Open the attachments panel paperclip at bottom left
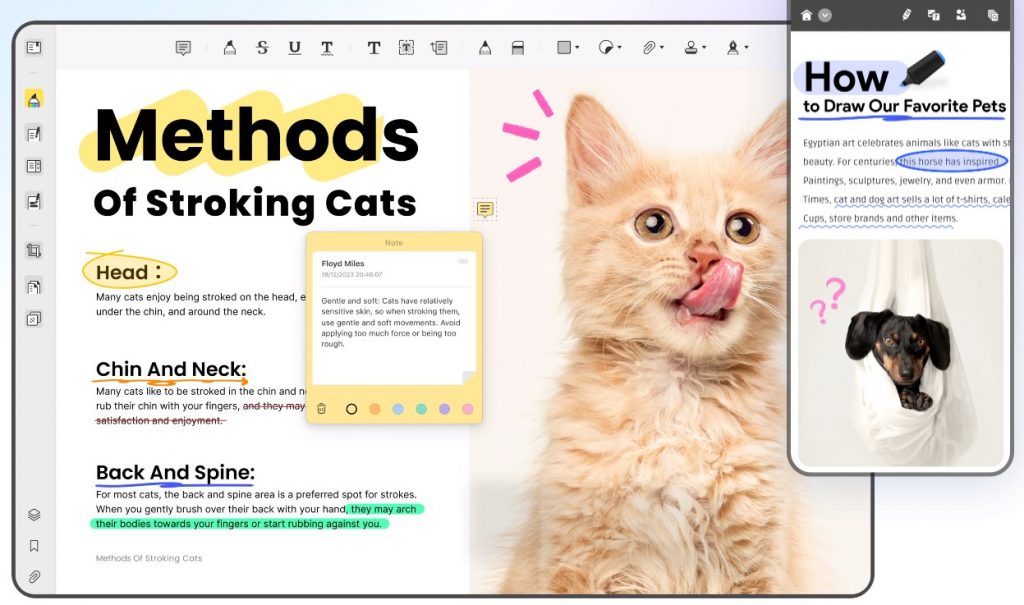The image size is (1024, 605). pyautogui.click(x=34, y=577)
